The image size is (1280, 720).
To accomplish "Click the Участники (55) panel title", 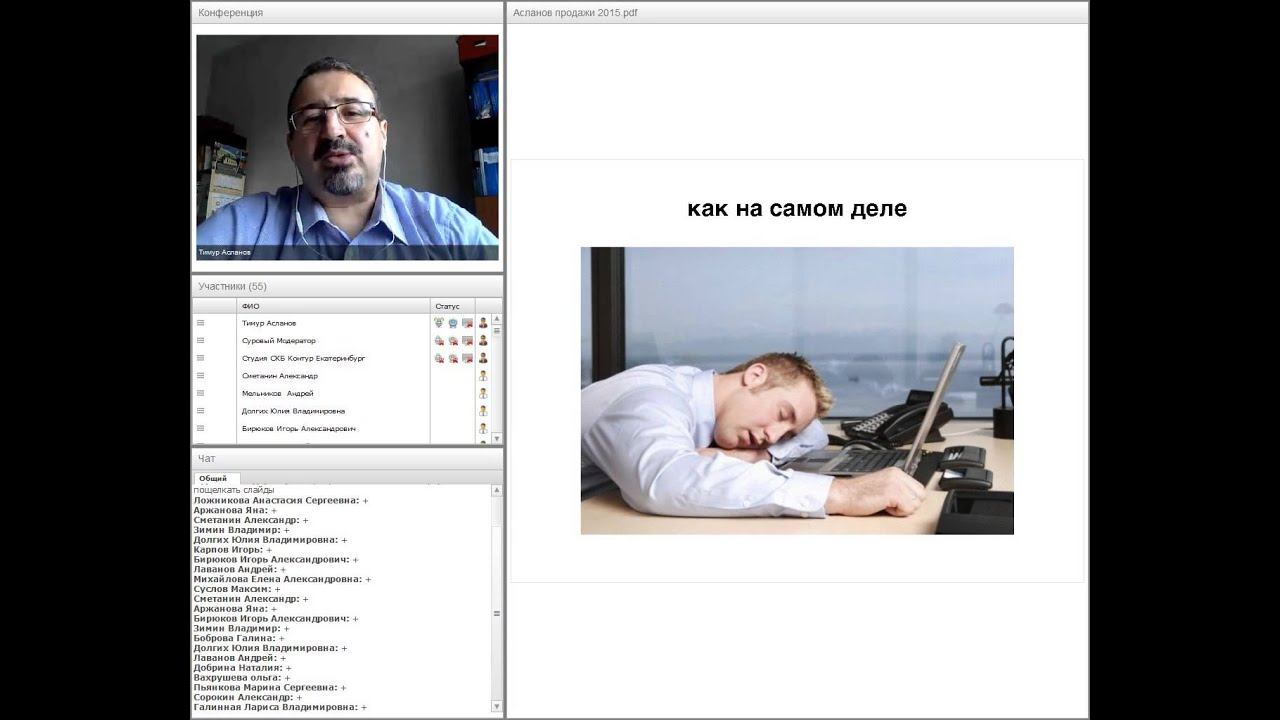I will 233,286.
